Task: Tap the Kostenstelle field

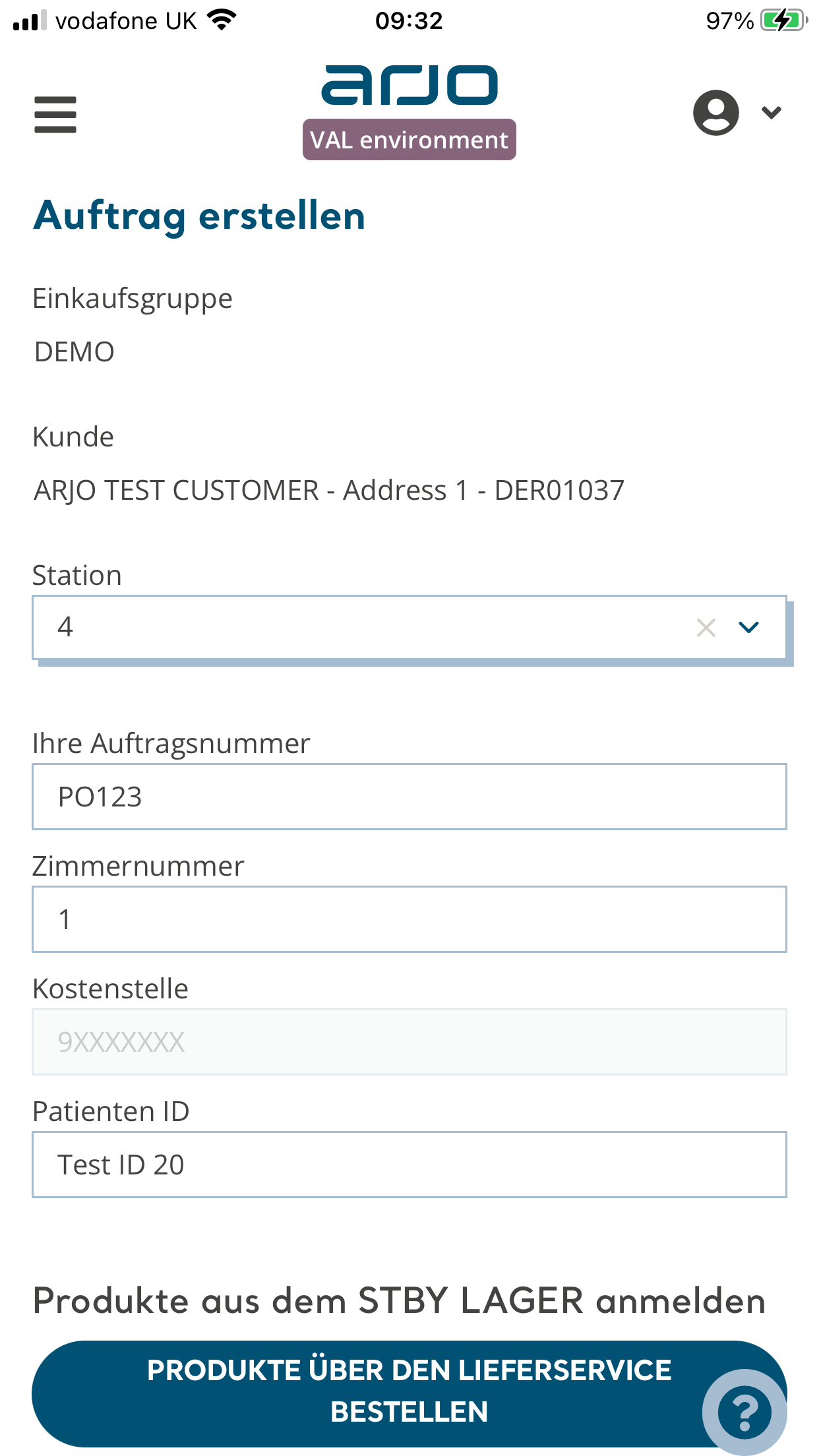Action: pyautogui.click(x=409, y=1042)
